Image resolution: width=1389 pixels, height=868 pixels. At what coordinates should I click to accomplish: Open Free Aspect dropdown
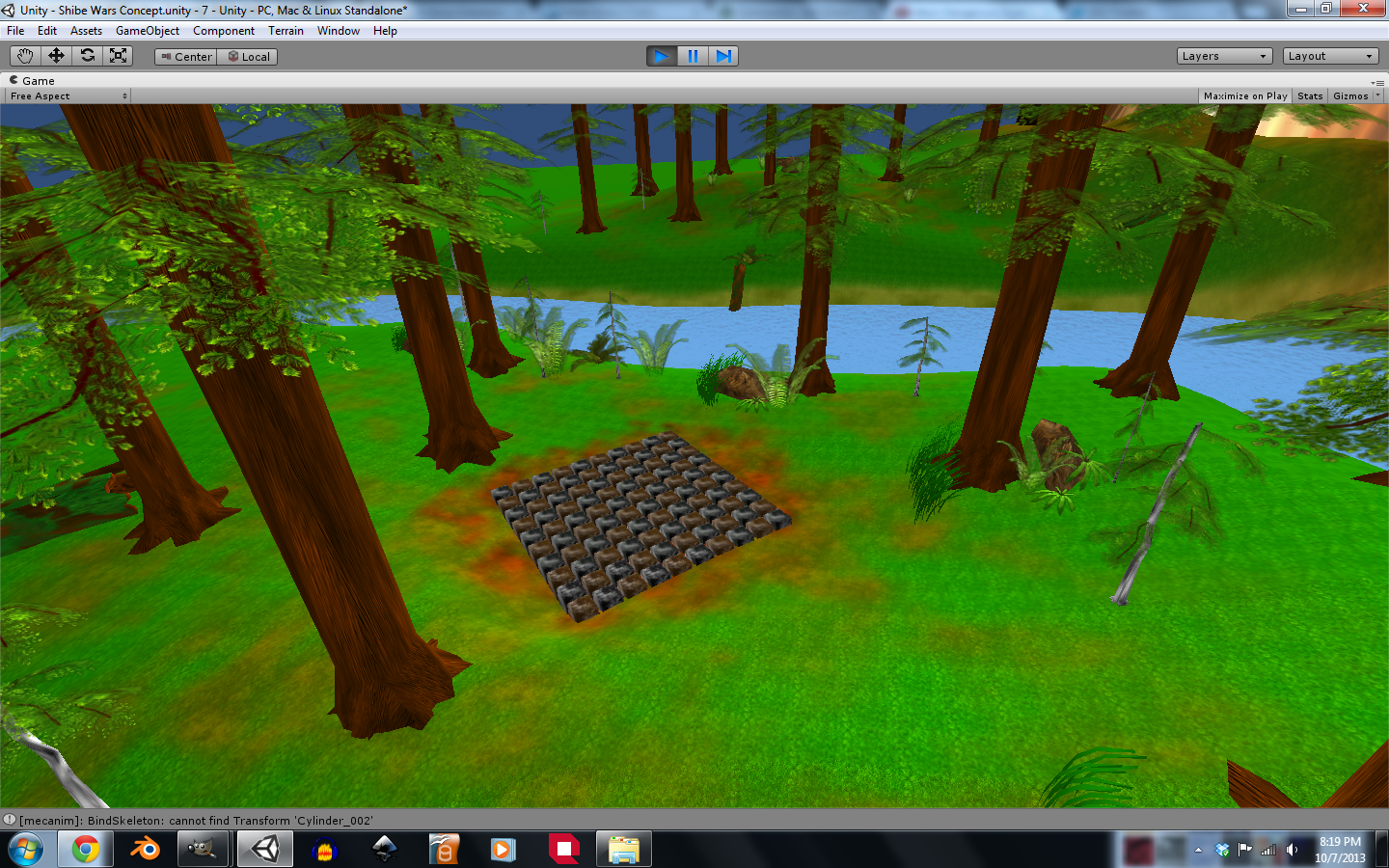tap(68, 95)
